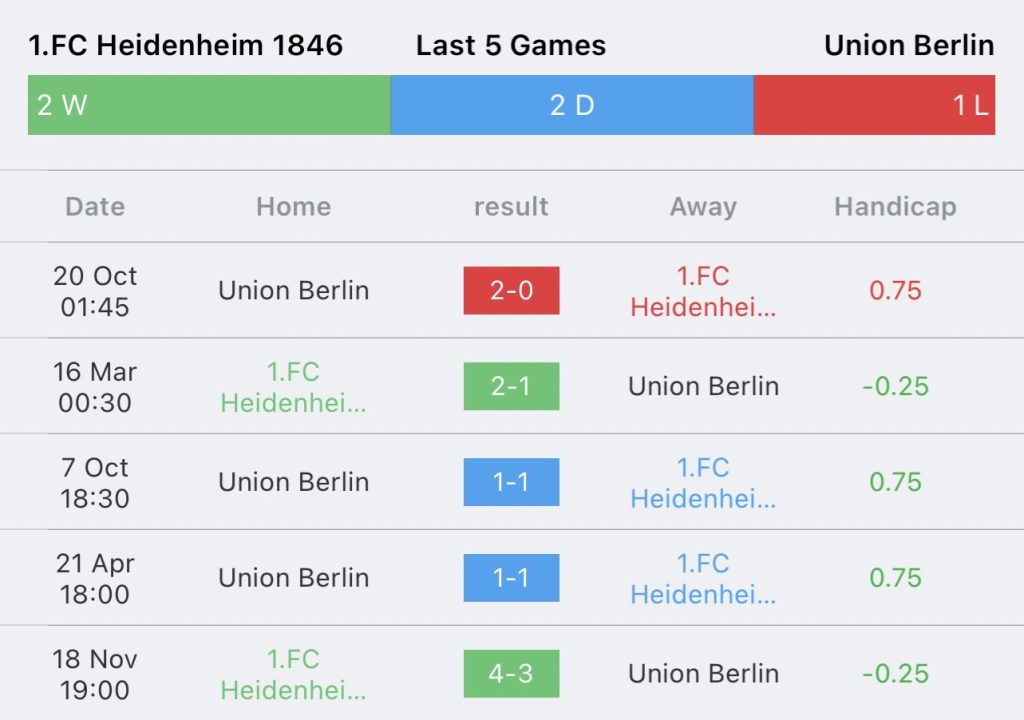Click -0.25 handicap in 18 Nov row

(x=895, y=674)
